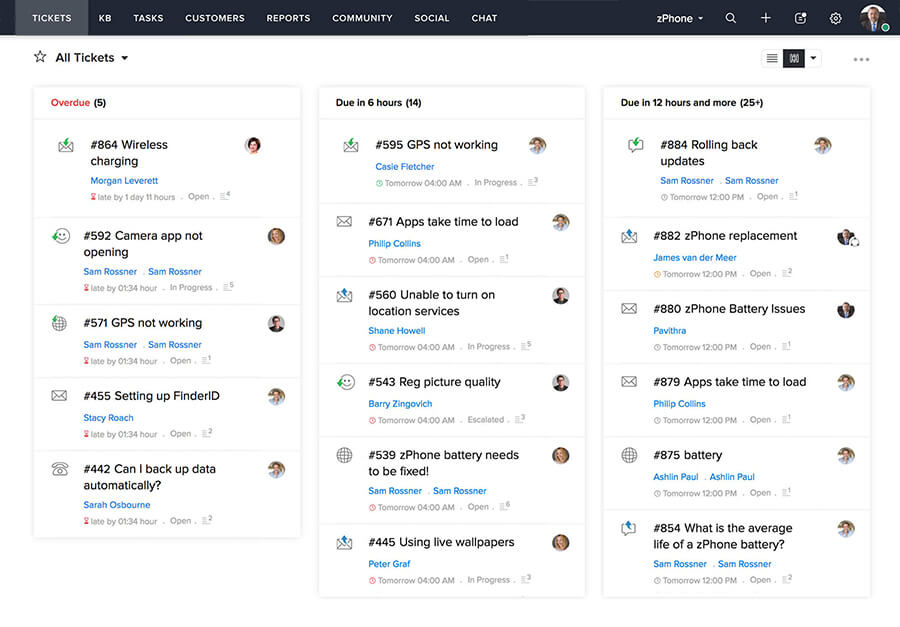Go to the Reports tab
The image size is (900, 627).
288,18
